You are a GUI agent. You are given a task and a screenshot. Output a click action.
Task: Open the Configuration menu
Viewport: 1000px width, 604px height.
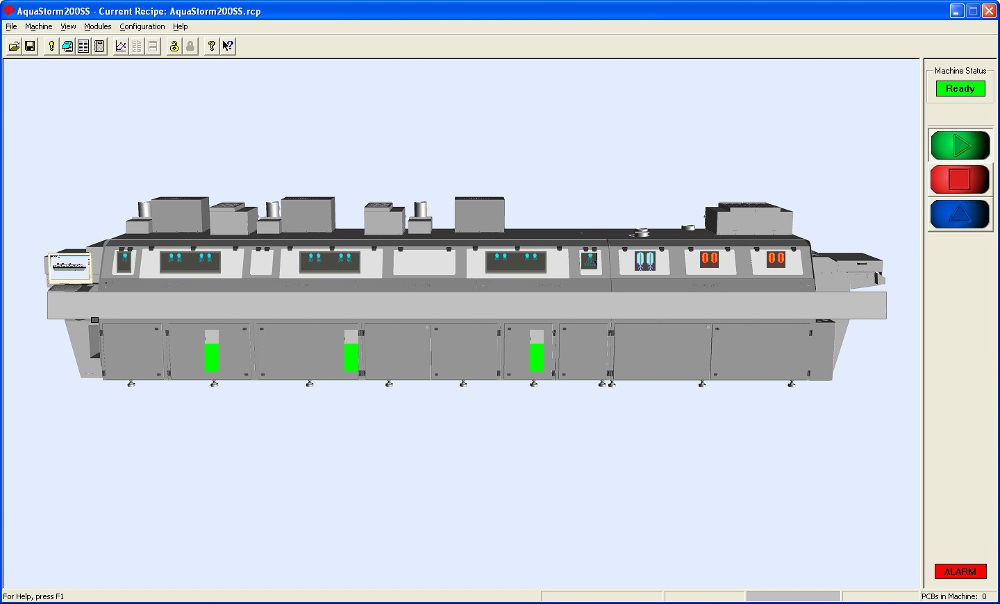click(142, 26)
